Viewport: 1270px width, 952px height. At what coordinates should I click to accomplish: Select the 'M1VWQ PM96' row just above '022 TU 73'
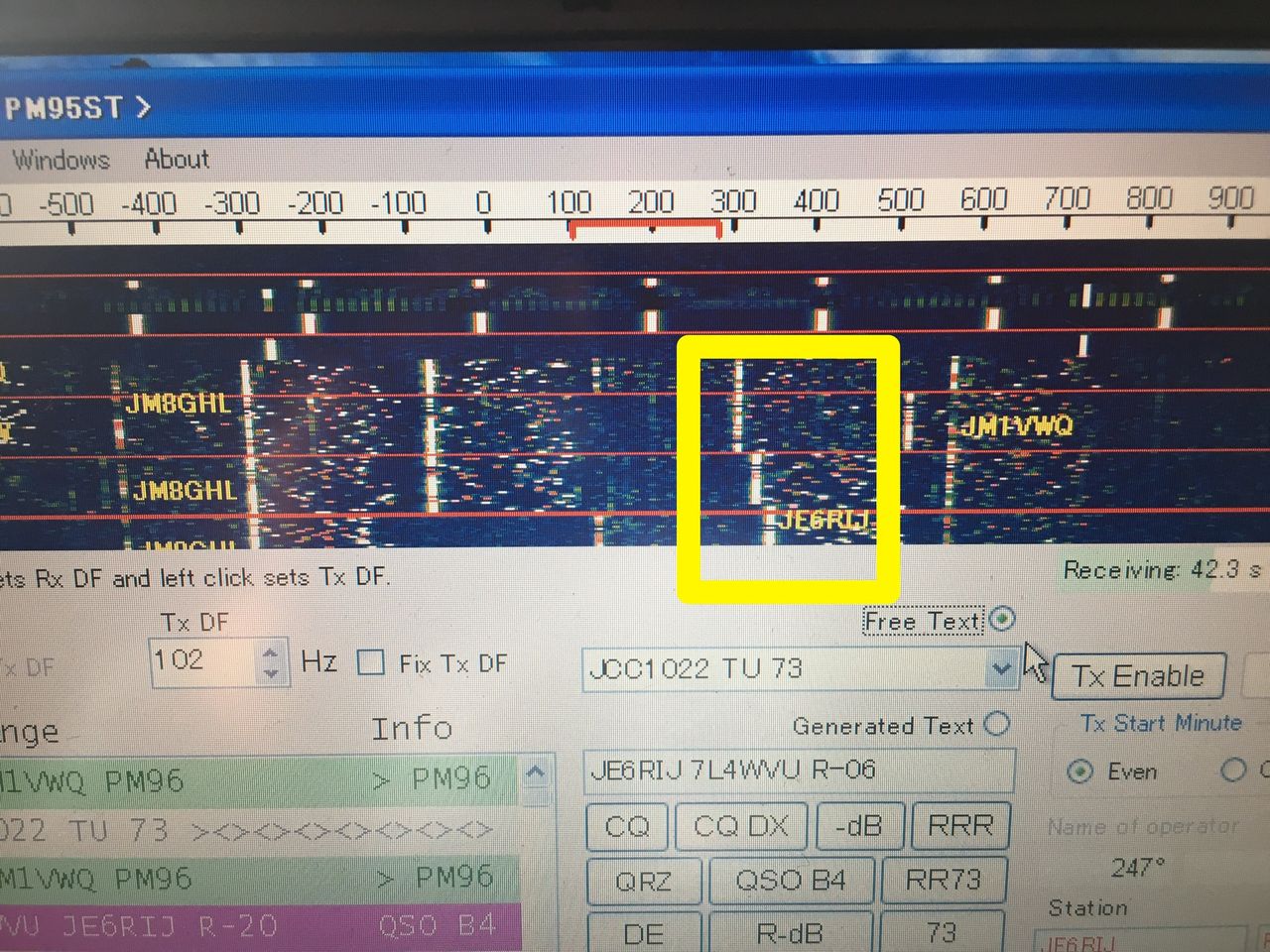point(258,780)
